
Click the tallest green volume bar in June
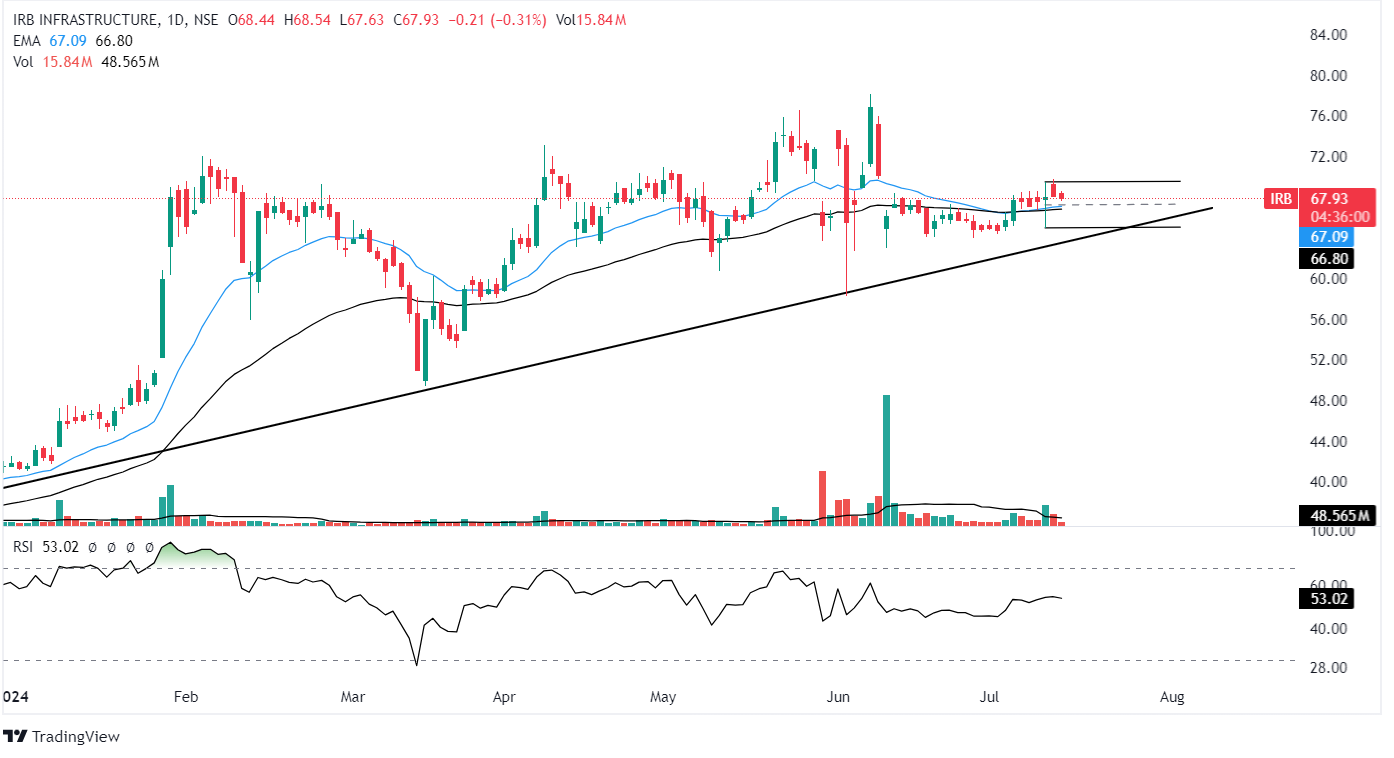[886, 460]
